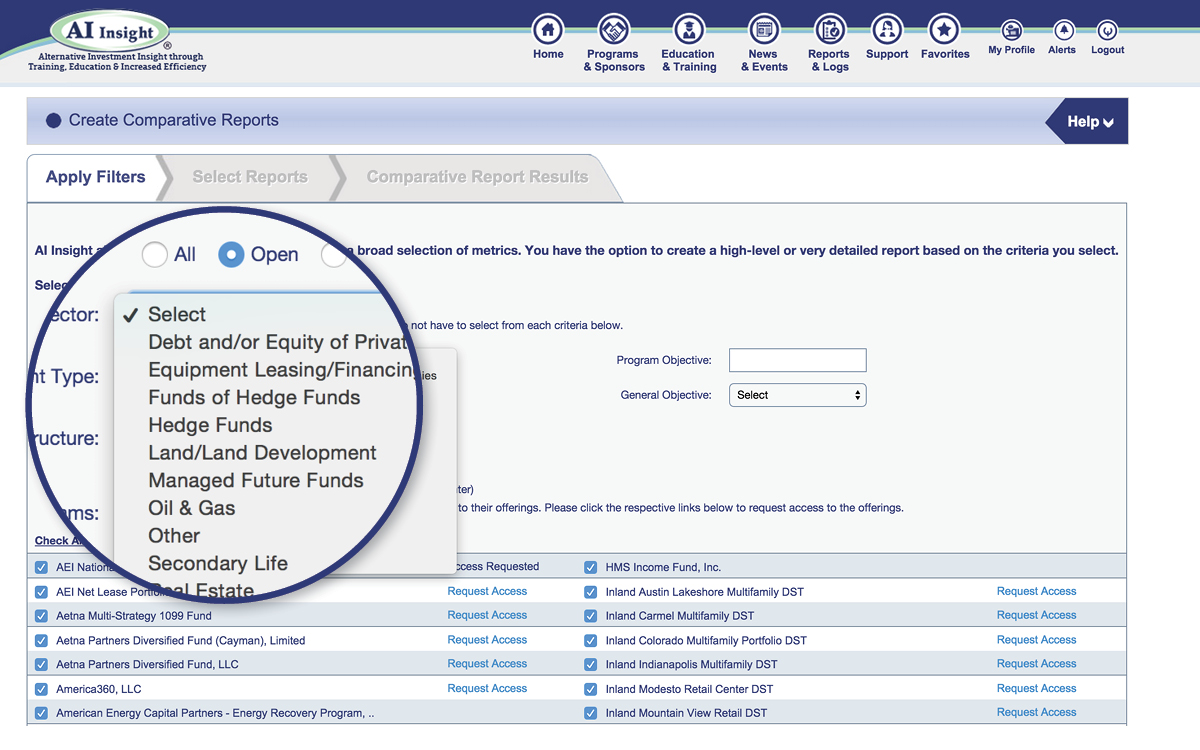Open Programs & Sponsors icon
Screen dimensions: 1200x750
[x=613, y=29]
